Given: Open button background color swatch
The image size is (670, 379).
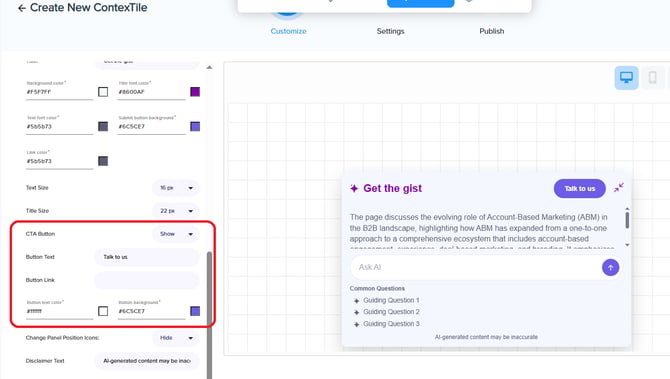Looking at the screenshot, I should (x=195, y=311).
